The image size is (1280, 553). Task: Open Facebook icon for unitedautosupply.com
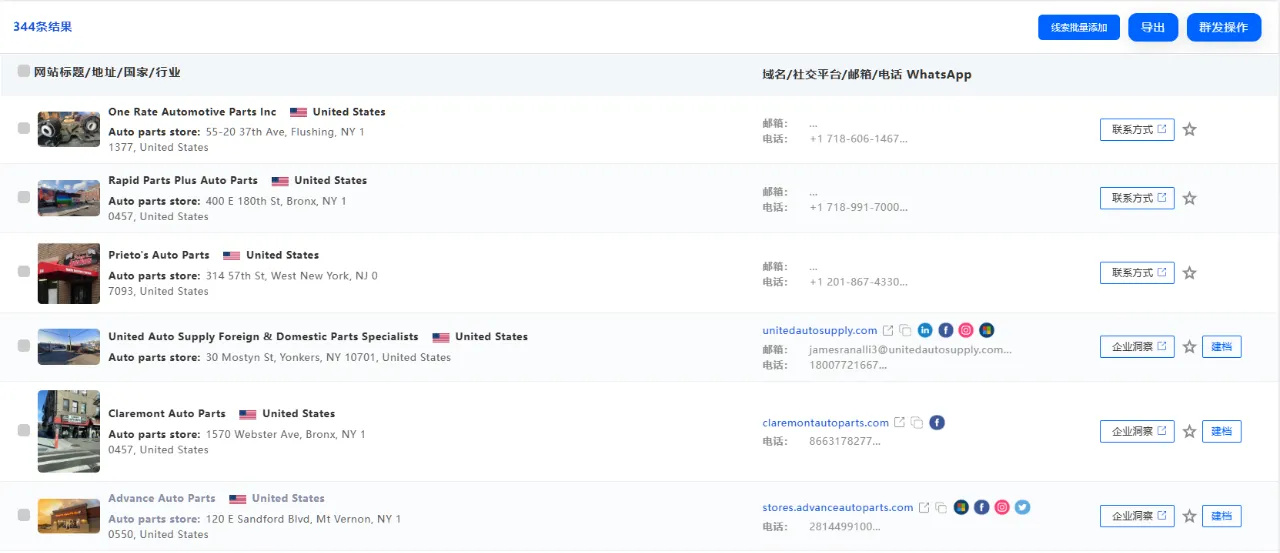946,330
